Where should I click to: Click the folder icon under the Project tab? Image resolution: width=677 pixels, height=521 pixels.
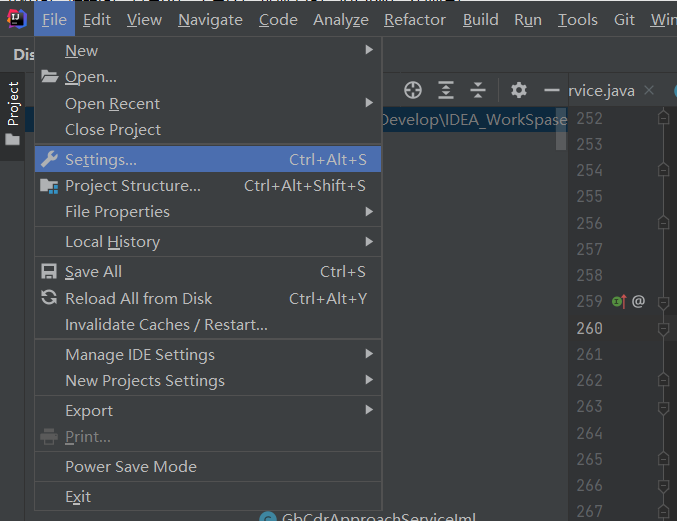(13, 139)
